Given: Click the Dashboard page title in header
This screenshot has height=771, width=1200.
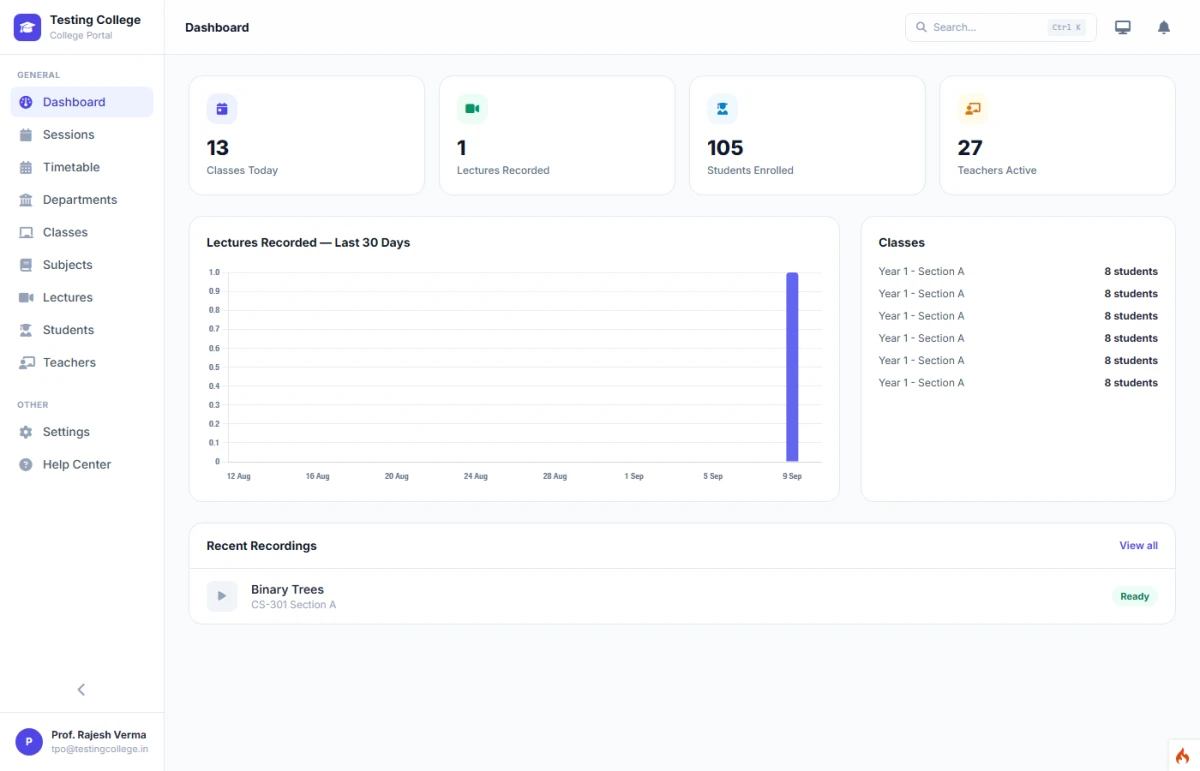Looking at the screenshot, I should 217,28.
